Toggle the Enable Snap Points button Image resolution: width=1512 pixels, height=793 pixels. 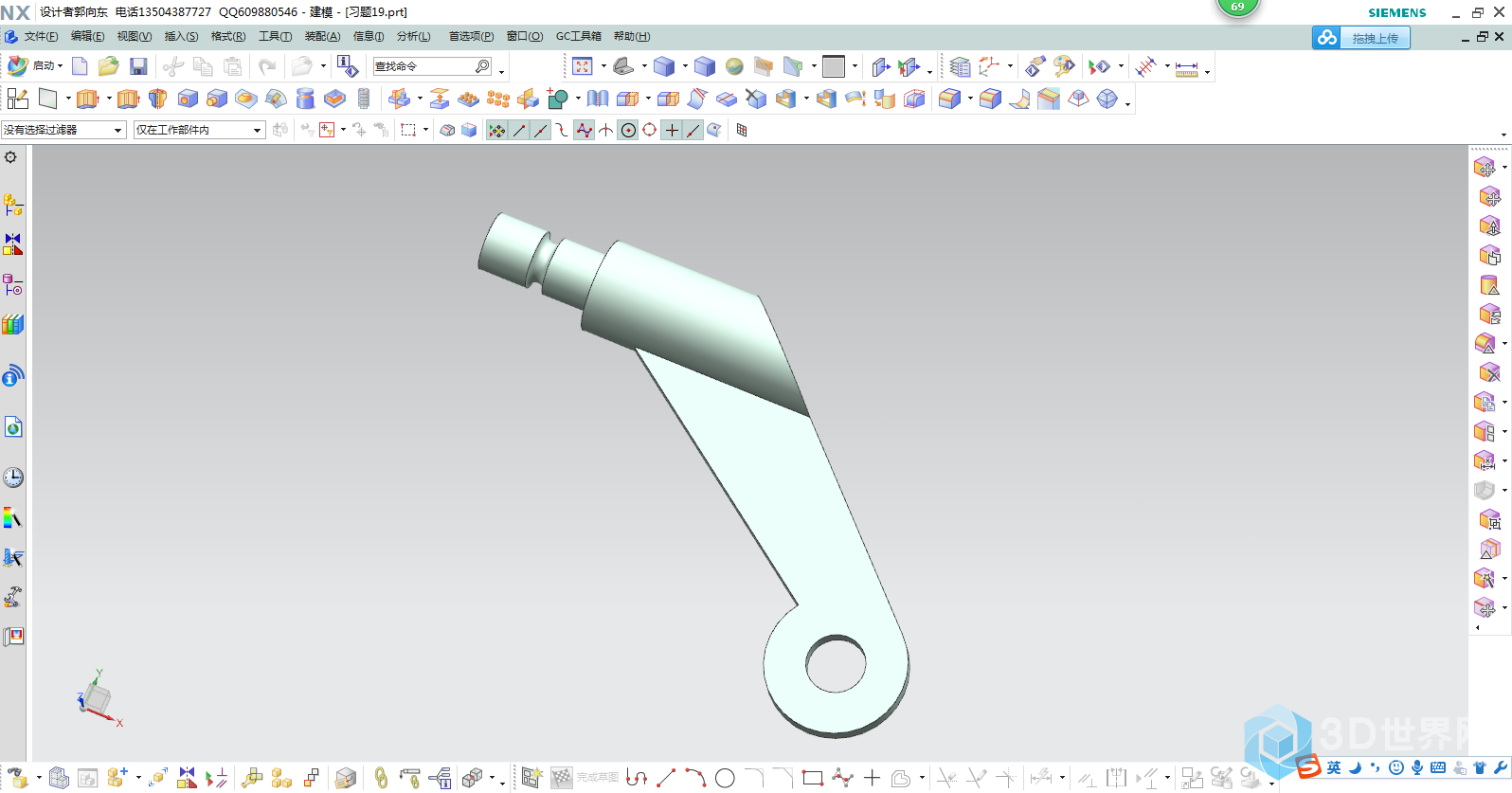tap(497, 130)
